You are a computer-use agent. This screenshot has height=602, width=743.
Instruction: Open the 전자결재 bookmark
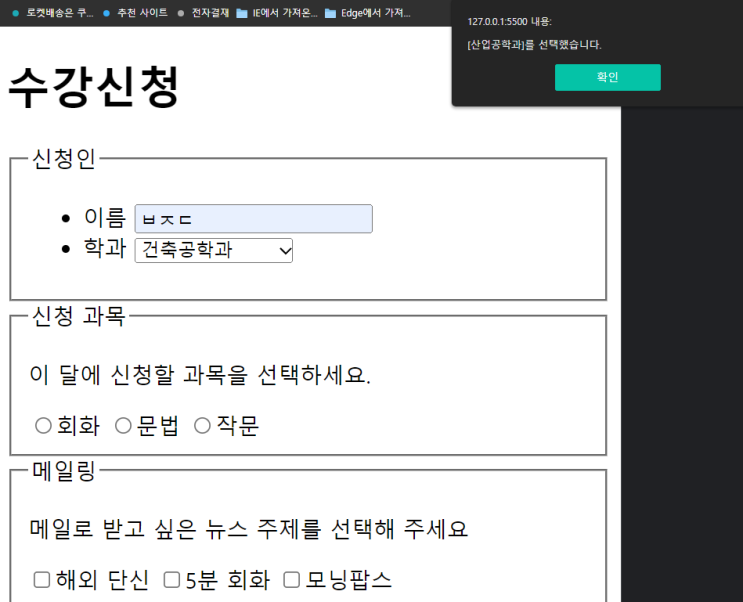tap(203, 13)
